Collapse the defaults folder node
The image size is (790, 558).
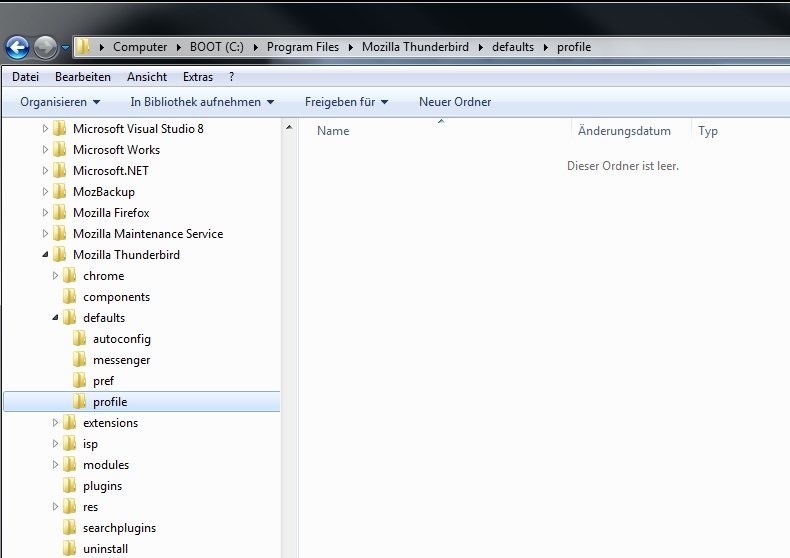(55, 318)
